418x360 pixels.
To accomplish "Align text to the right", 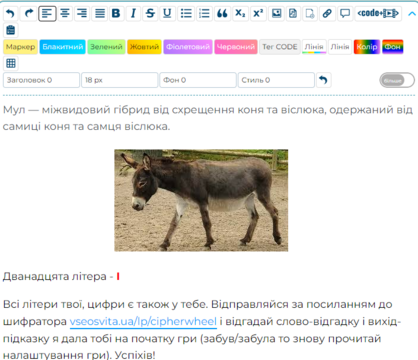I will point(82,14).
